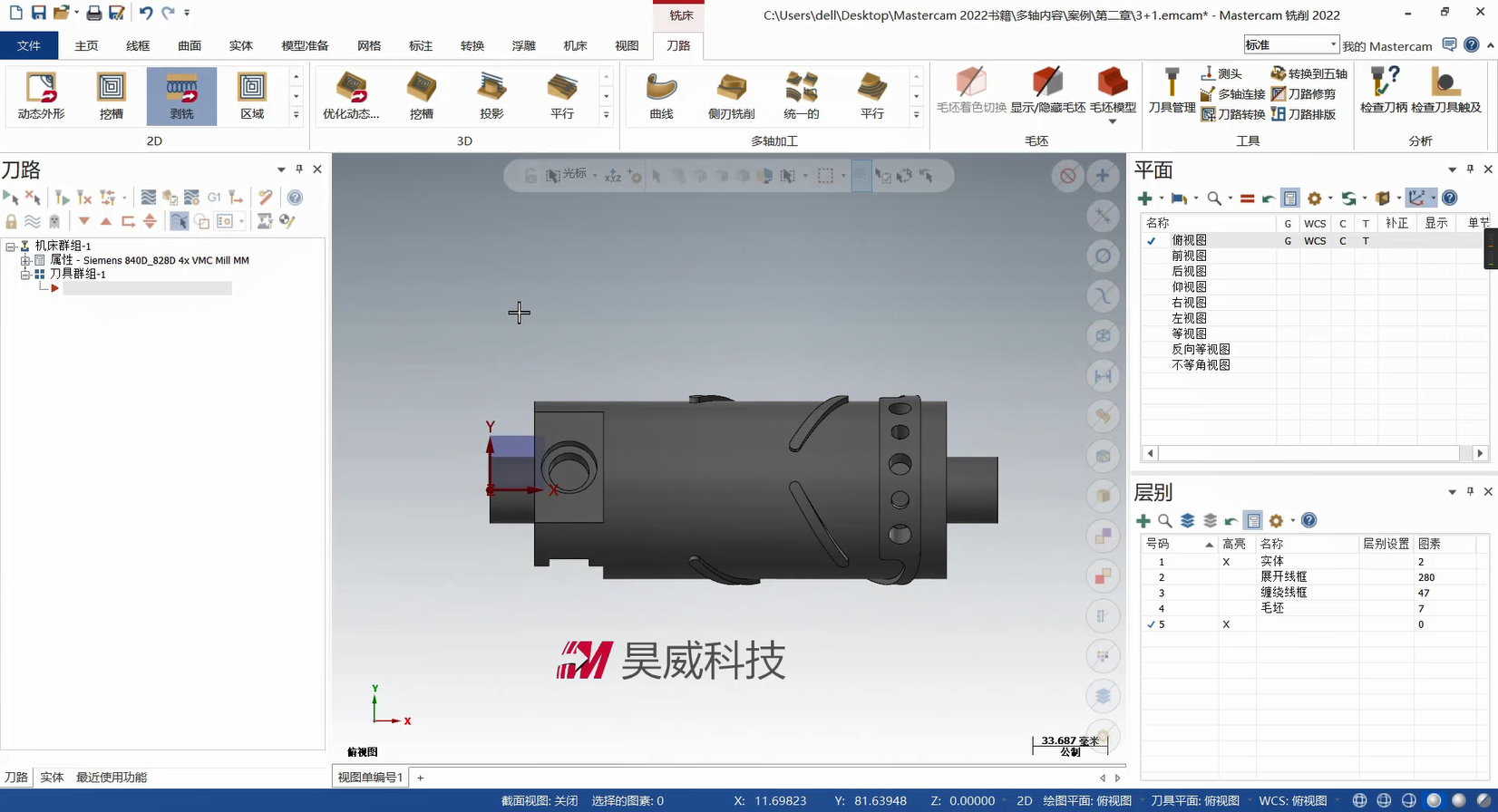Click the 视图单编号1 viewsheet tab
Screen dimensions: 1498x812
coord(370,778)
